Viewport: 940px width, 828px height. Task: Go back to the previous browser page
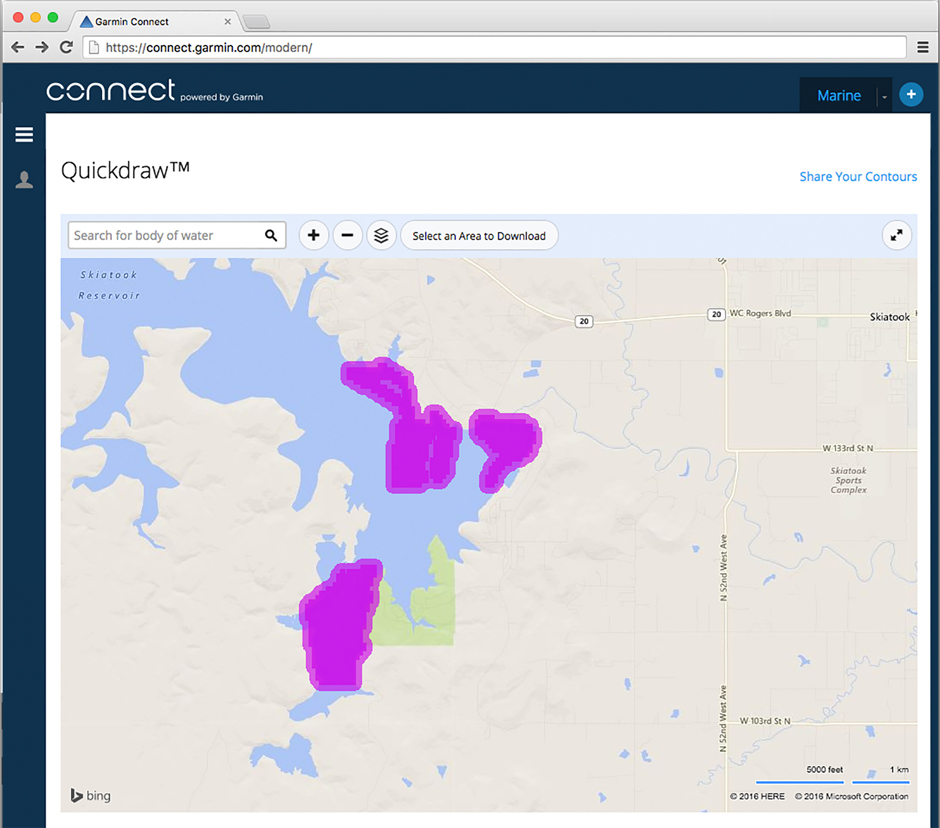click(17, 47)
